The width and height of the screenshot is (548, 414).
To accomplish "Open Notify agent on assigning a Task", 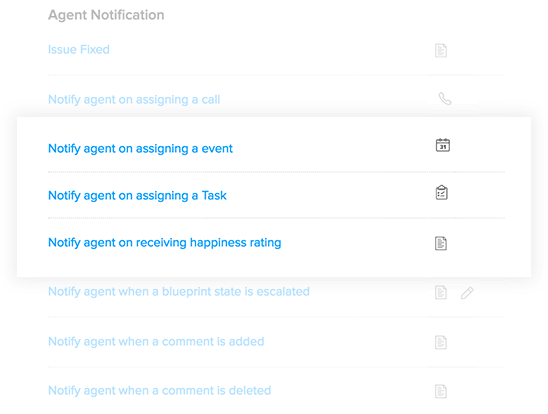I will (137, 195).
